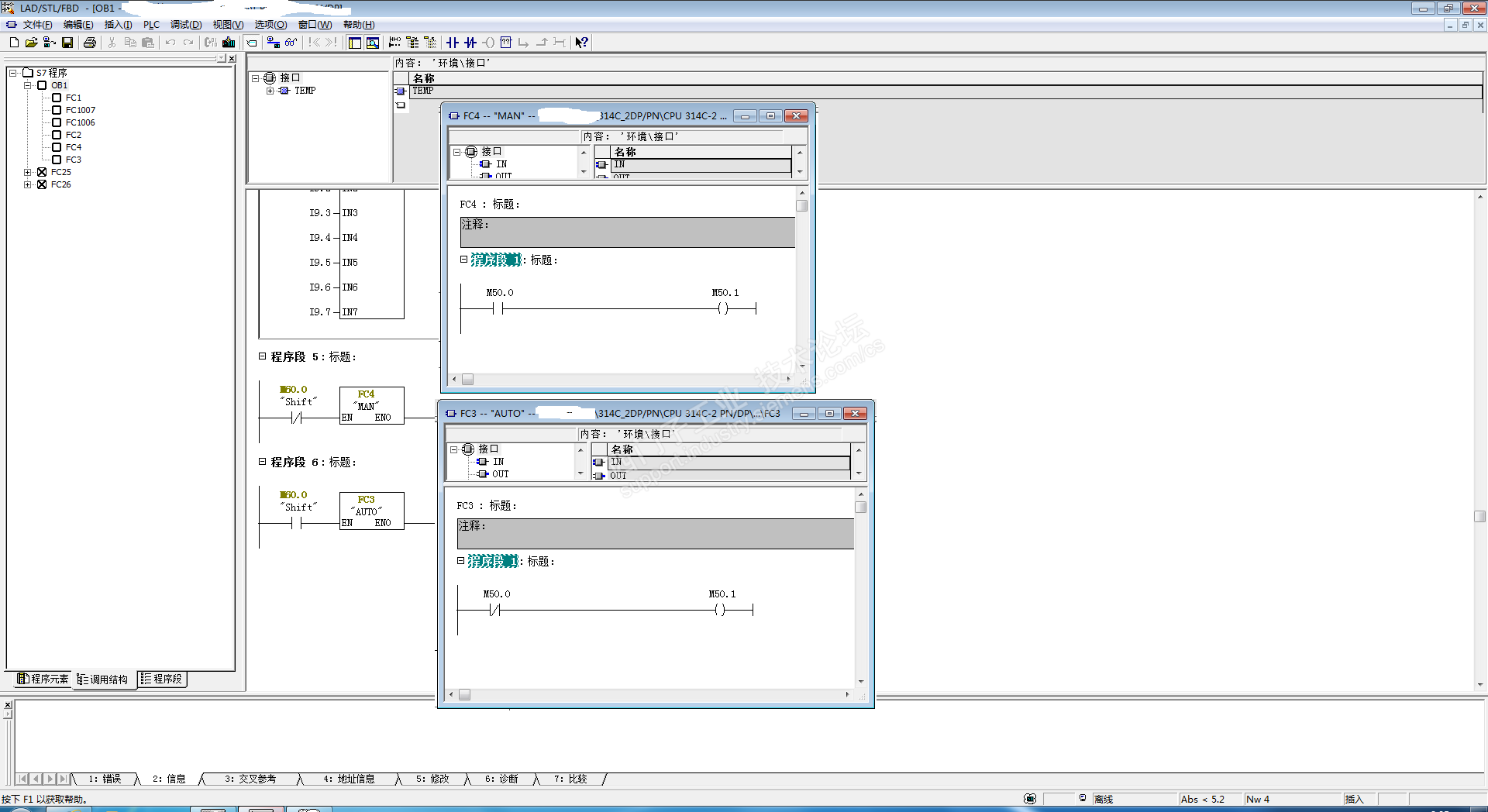Viewport: 1488px width, 812px height.
Task: Insert a normally open contact
Action: click(x=453, y=43)
